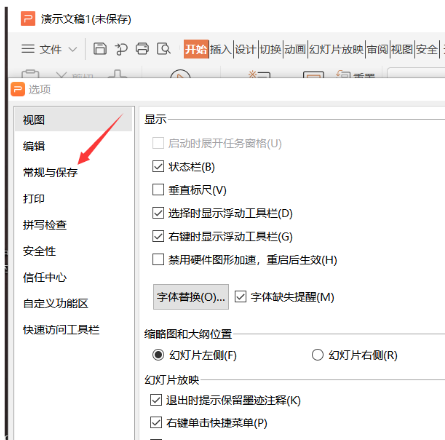Select 信任中心 in options sidebar

[x=74, y=277]
